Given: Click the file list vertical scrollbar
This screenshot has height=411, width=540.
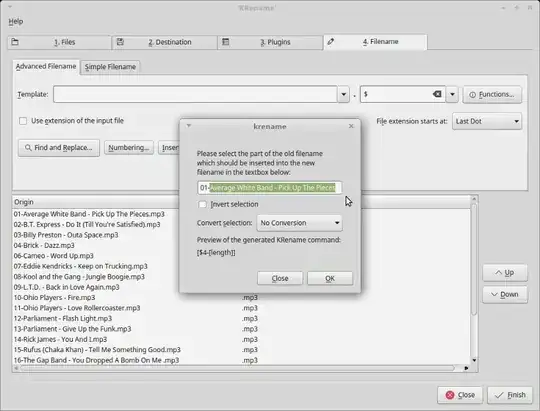Looking at the screenshot, I should point(474,258).
